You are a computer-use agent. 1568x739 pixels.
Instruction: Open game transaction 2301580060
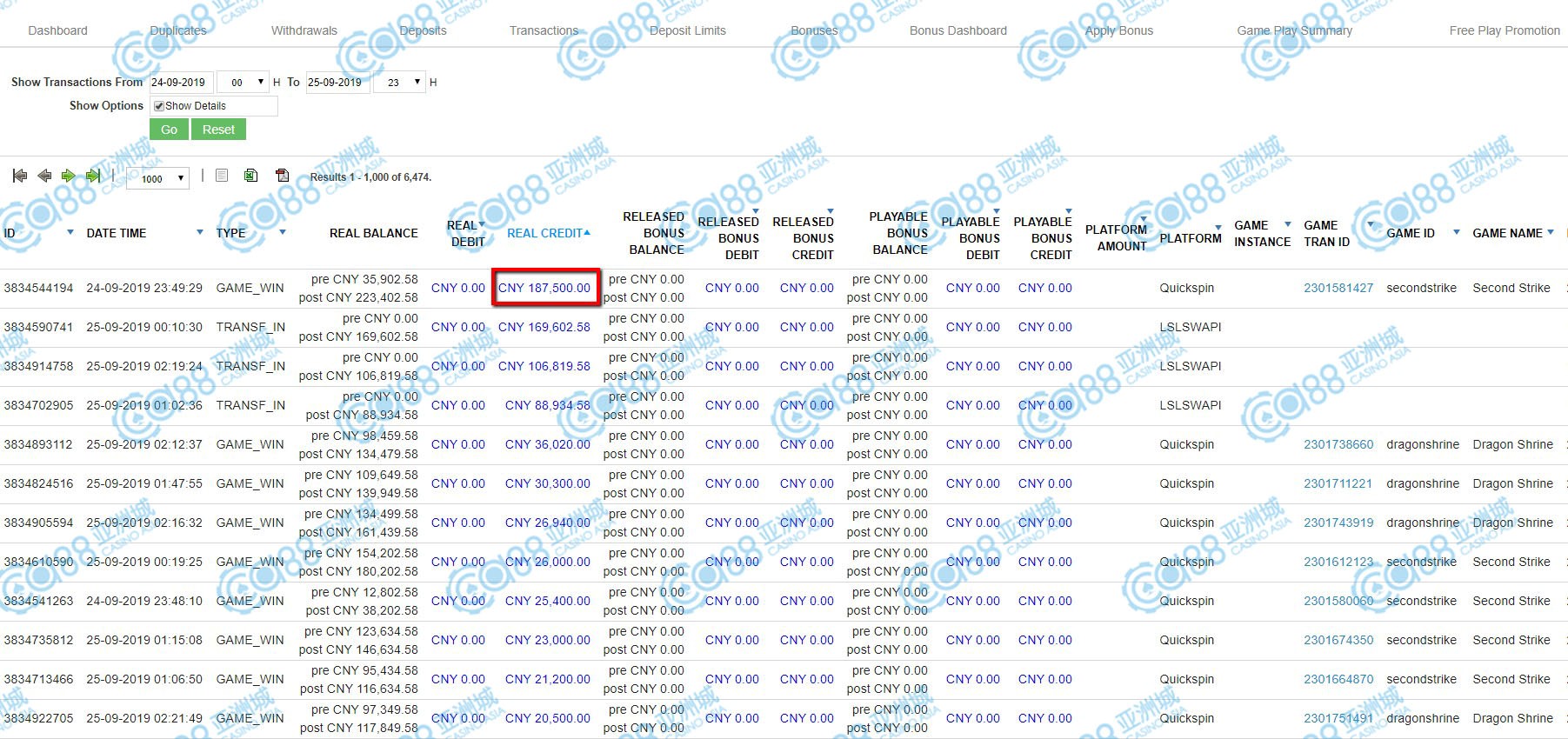(1338, 601)
